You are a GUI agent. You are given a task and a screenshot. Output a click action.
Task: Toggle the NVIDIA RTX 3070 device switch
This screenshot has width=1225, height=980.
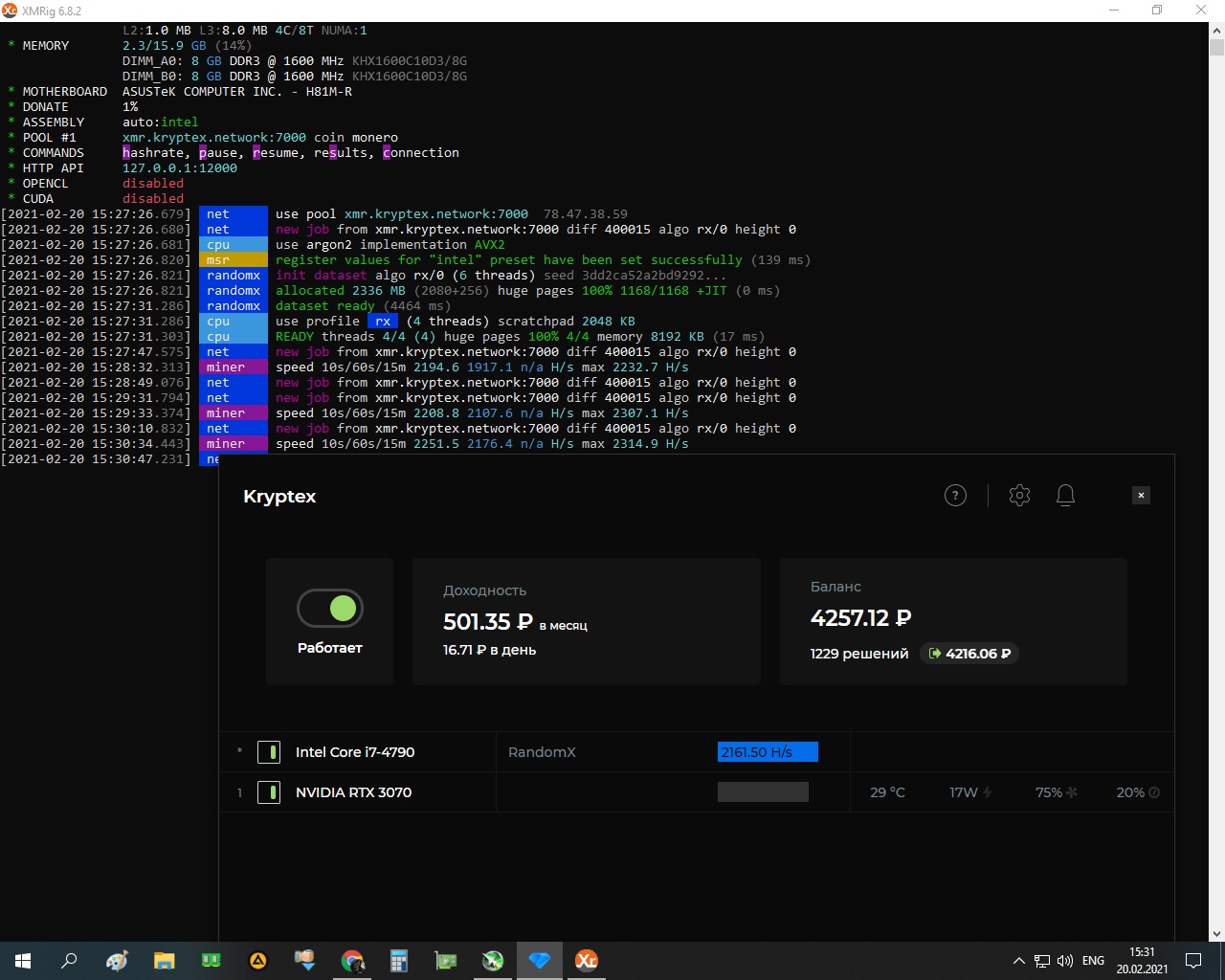[x=269, y=792]
